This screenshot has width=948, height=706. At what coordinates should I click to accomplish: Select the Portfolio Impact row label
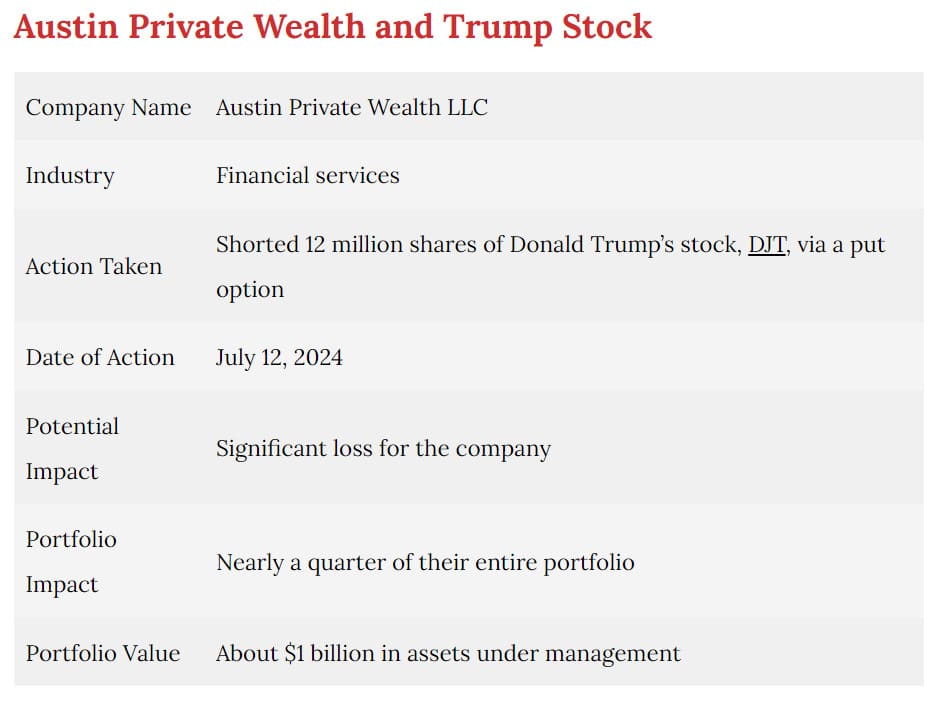point(71,562)
